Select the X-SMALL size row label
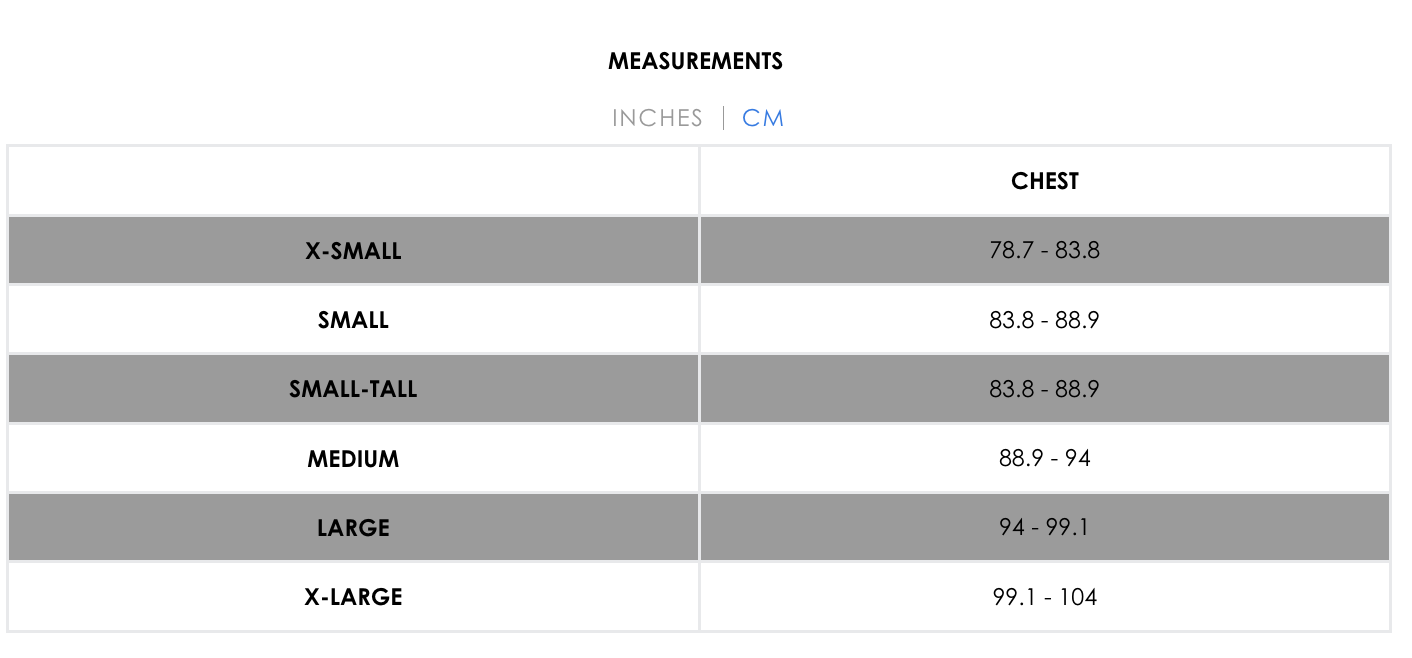Image resolution: width=1412 pixels, height=658 pixels. tap(353, 251)
